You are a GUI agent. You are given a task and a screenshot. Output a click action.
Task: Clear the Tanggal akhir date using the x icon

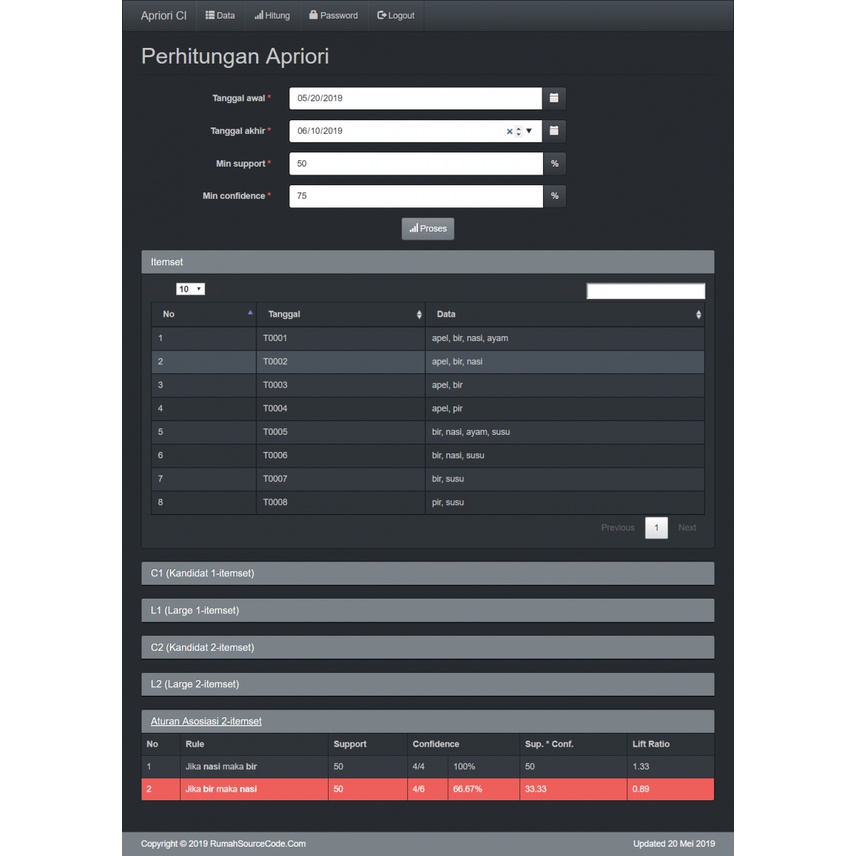508,131
